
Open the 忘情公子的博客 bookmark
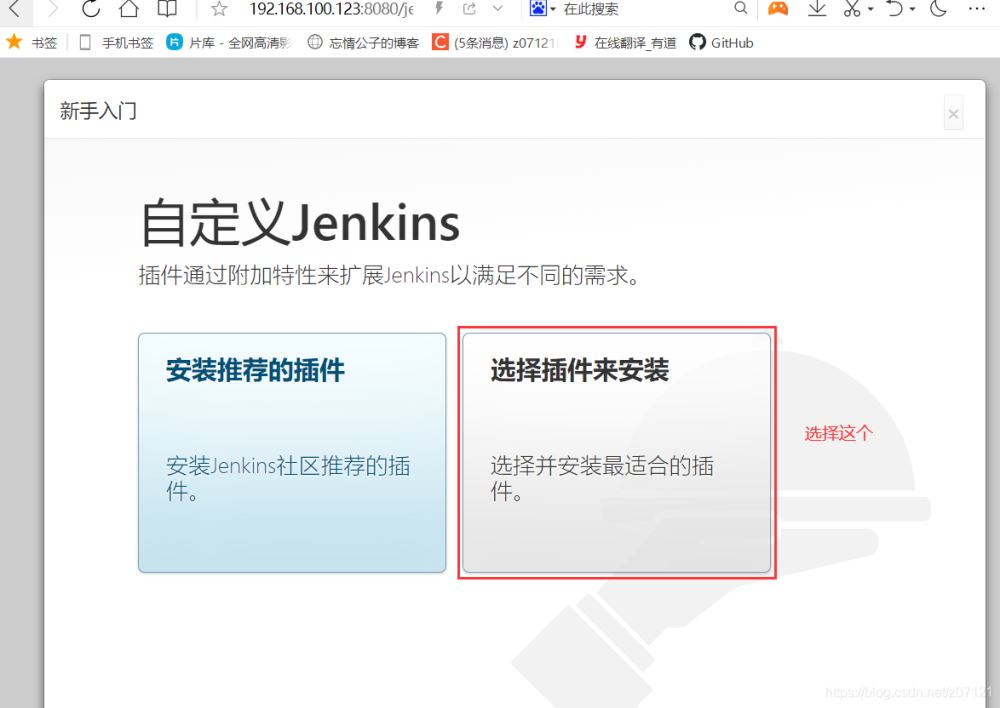[x=364, y=43]
